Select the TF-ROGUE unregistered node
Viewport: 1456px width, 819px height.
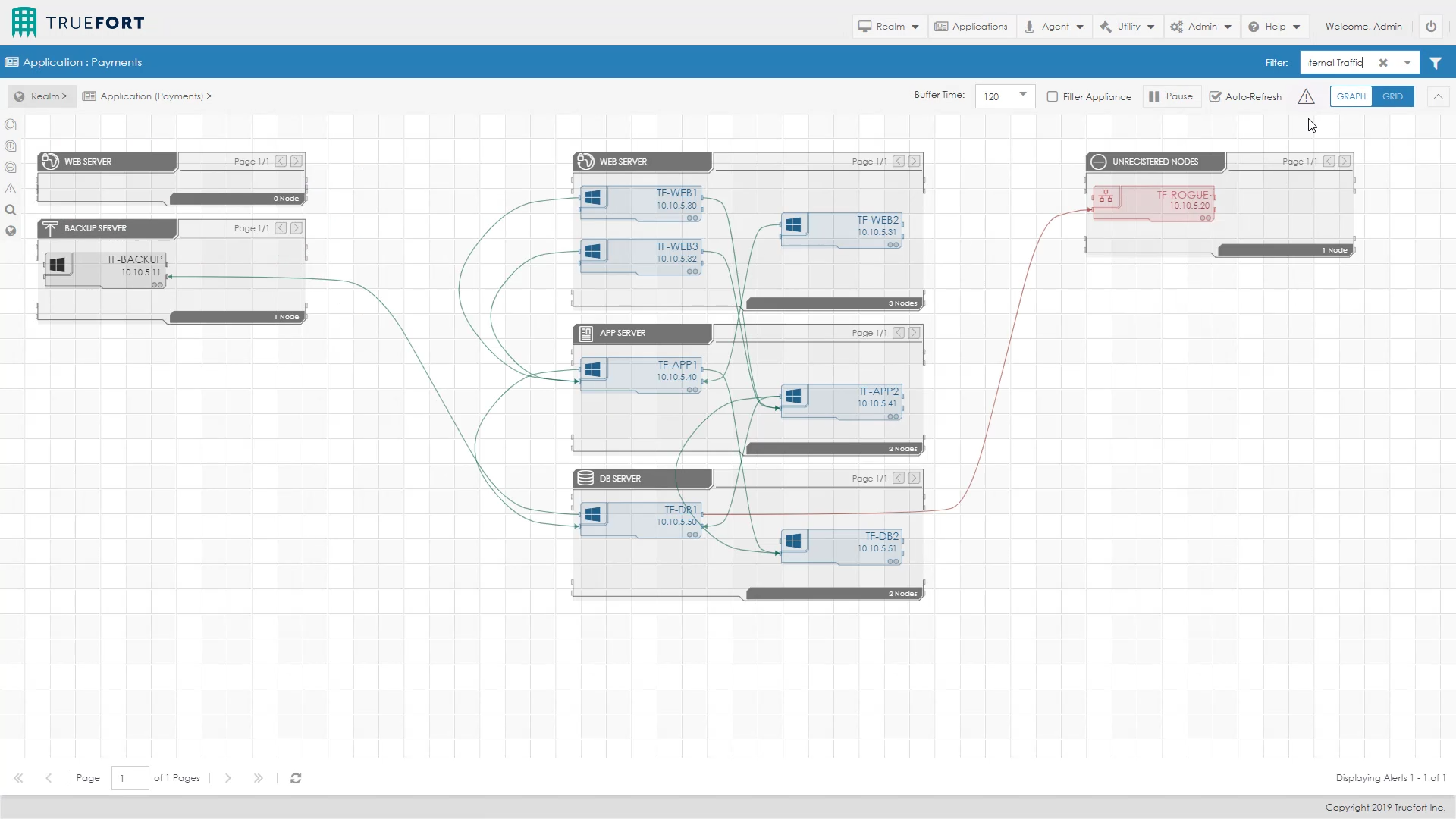point(1153,203)
